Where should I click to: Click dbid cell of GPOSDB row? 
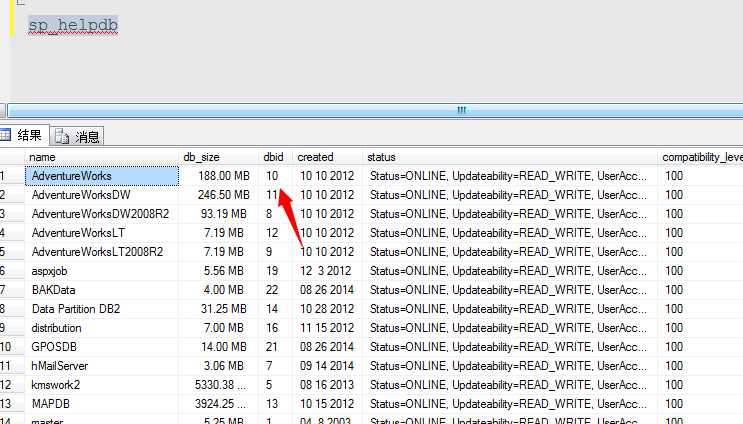275,347
